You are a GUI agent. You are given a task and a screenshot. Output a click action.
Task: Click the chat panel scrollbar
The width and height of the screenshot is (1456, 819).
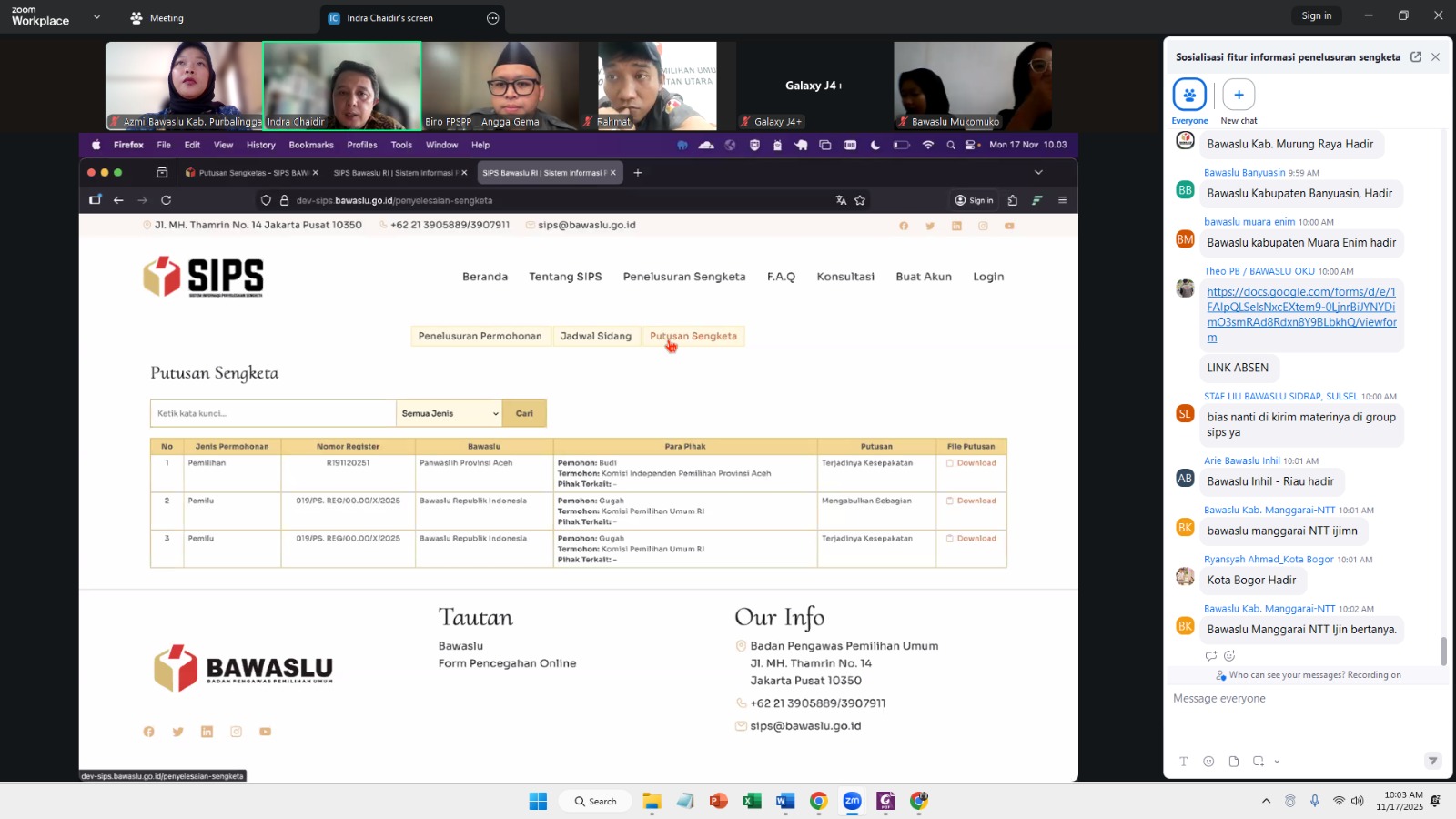click(x=1443, y=650)
